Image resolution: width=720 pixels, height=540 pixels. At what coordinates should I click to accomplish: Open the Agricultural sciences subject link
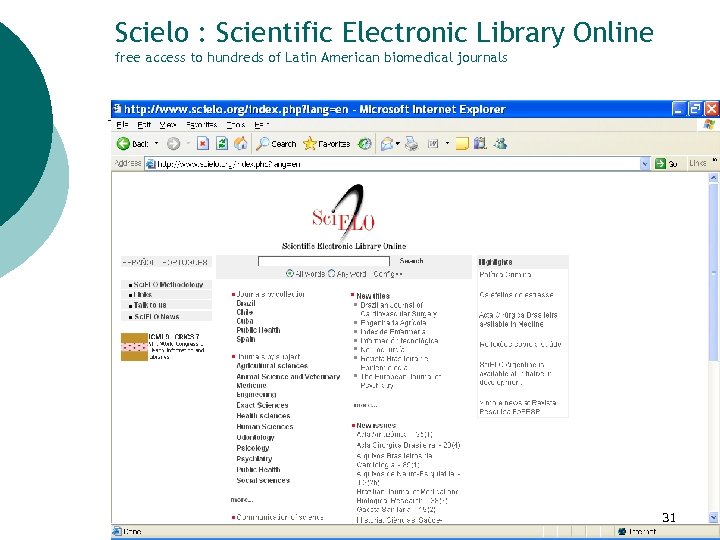[x=272, y=366]
